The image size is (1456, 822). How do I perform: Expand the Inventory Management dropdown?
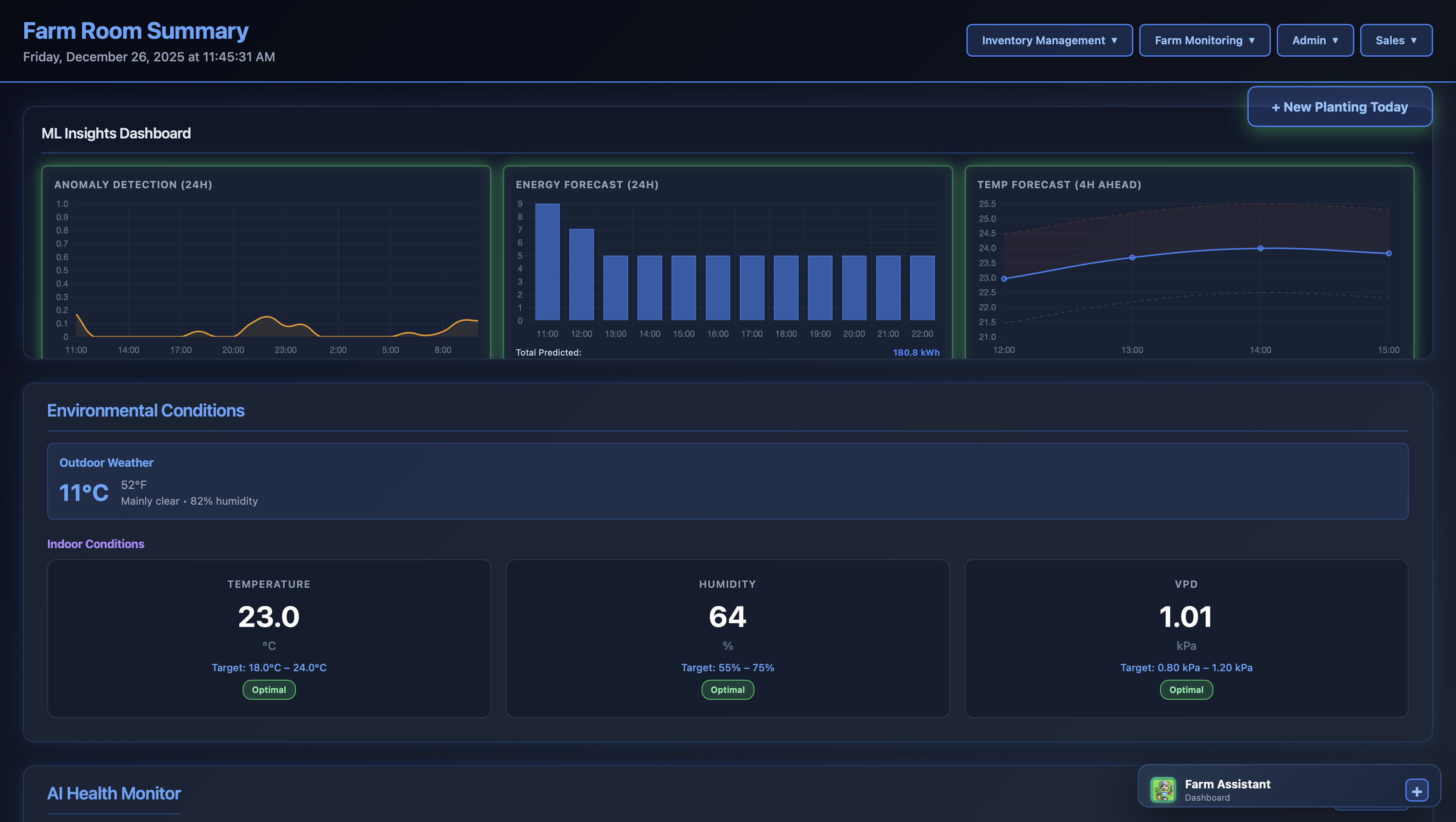(x=1049, y=40)
